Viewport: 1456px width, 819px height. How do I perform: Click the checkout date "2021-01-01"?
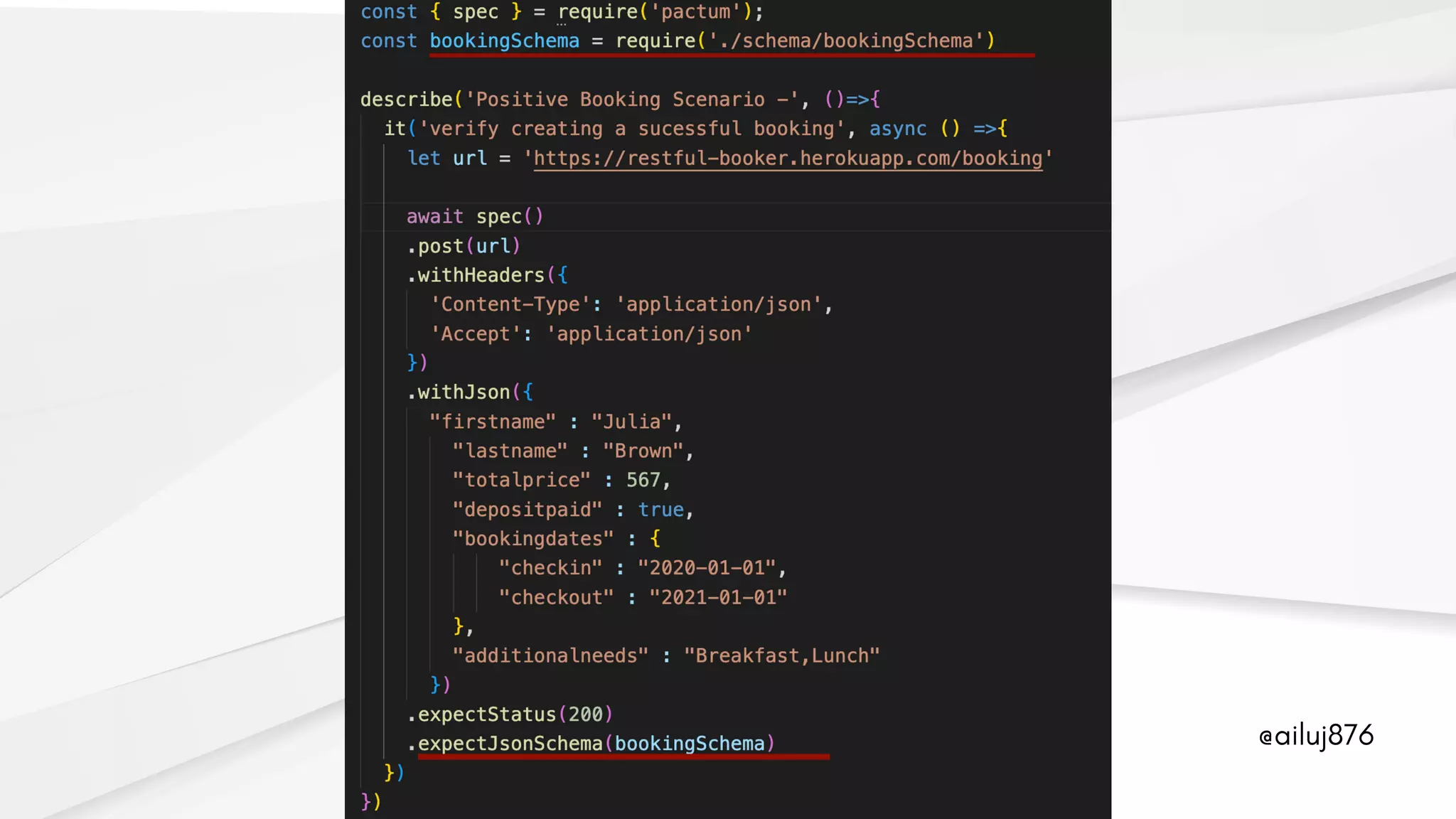click(718, 597)
